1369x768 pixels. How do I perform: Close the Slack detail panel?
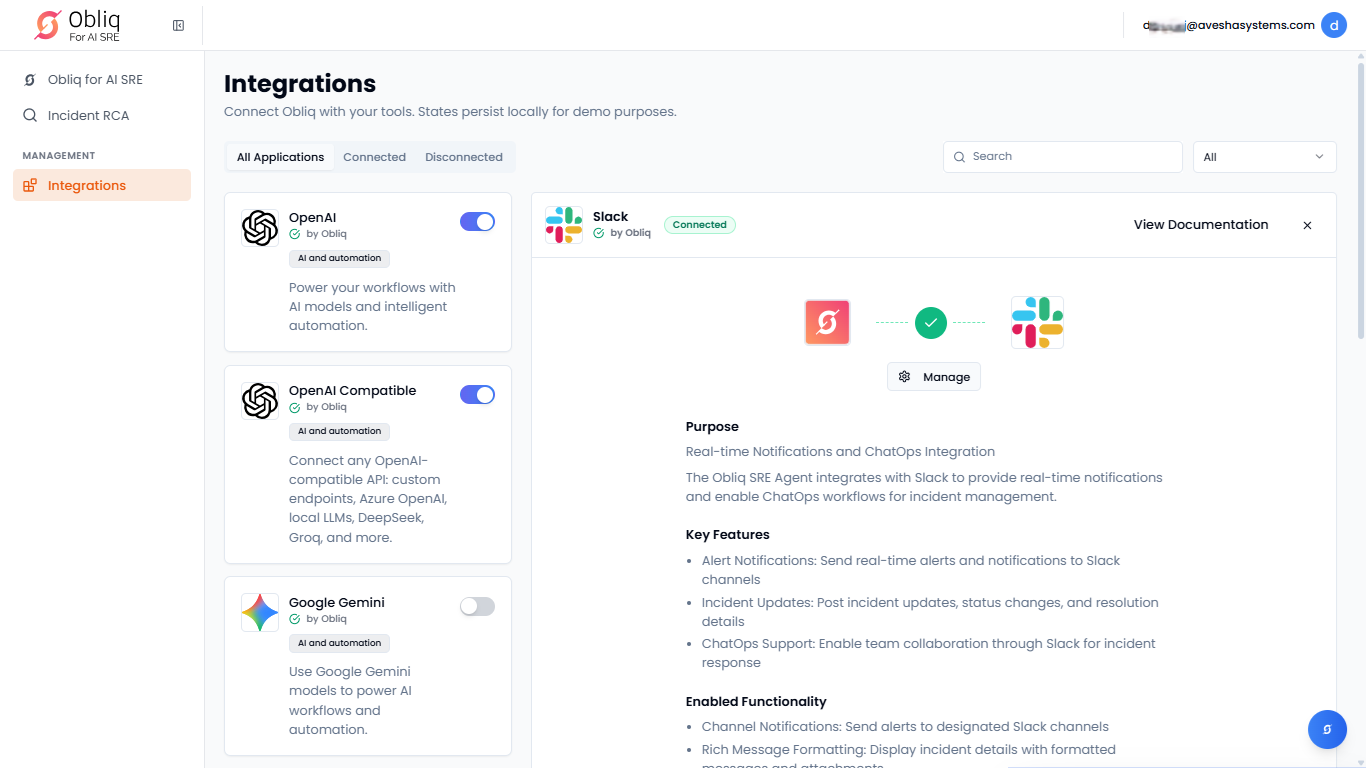click(x=1306, y=225)
